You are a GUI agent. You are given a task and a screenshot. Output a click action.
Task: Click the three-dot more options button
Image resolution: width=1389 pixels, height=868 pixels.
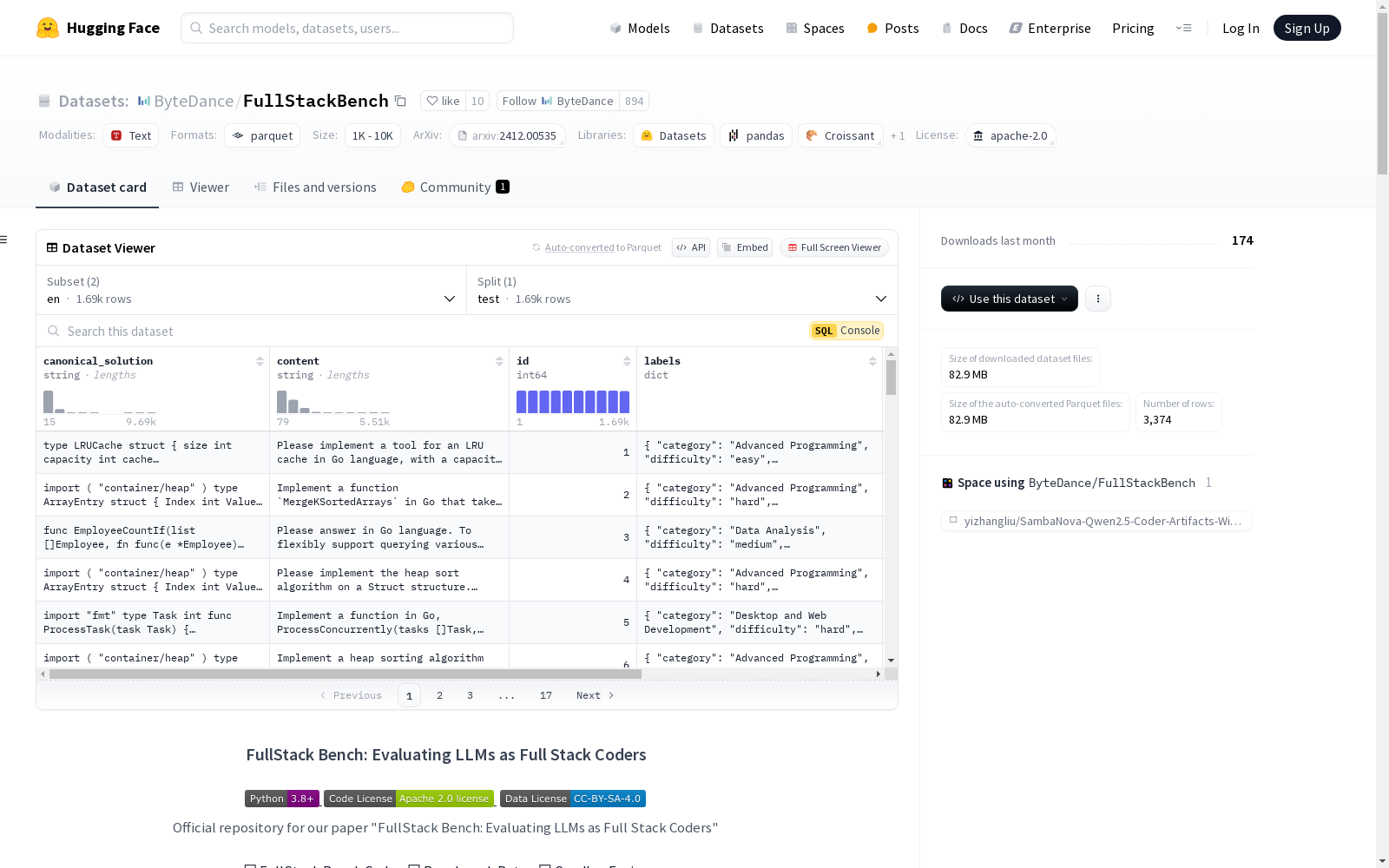1098,299
